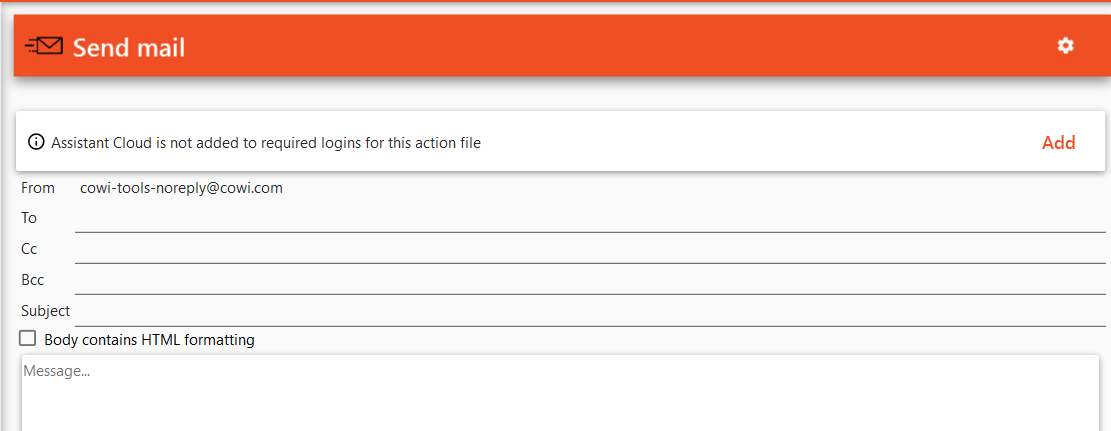Click the cowi-tools-noreply@cowi.com sender address
This screenshot has width=1111, height=431.
click(181, 188)
